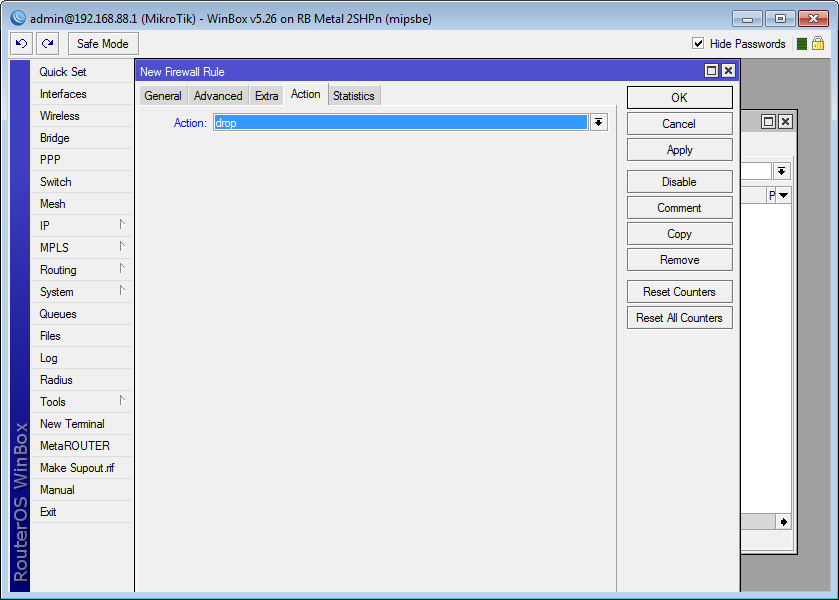This screenshot has width=839, height=600.
Task: Switch to the Advanced tab
Action: (x=218, y=96)
